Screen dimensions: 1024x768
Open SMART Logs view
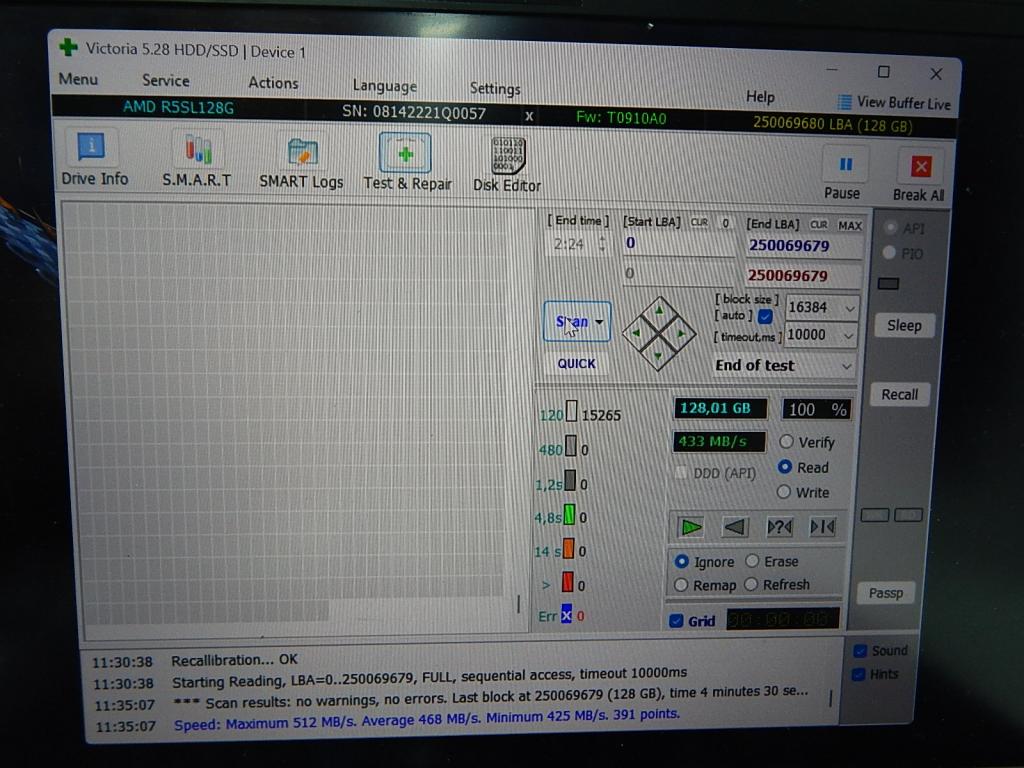click(x=301, y=163)
